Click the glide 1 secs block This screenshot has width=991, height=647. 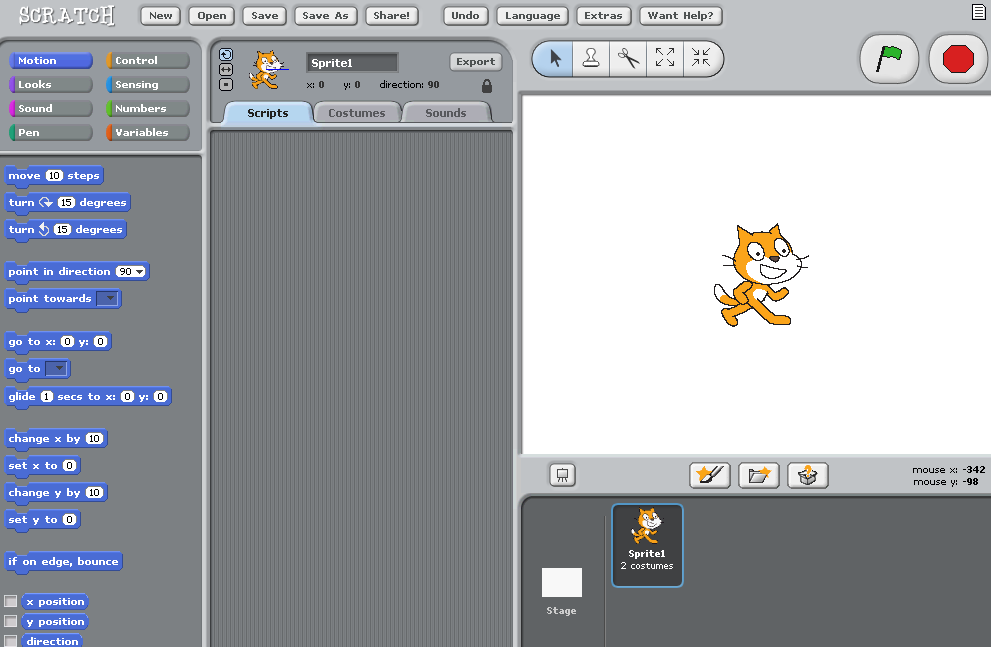tap(88, 397)
